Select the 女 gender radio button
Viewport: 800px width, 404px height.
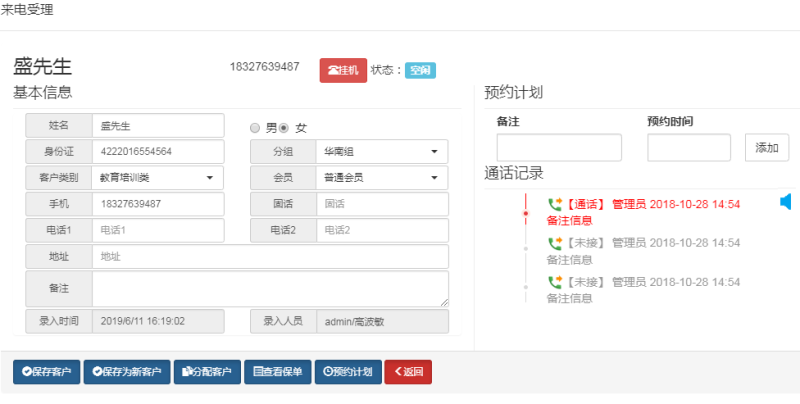284,128
